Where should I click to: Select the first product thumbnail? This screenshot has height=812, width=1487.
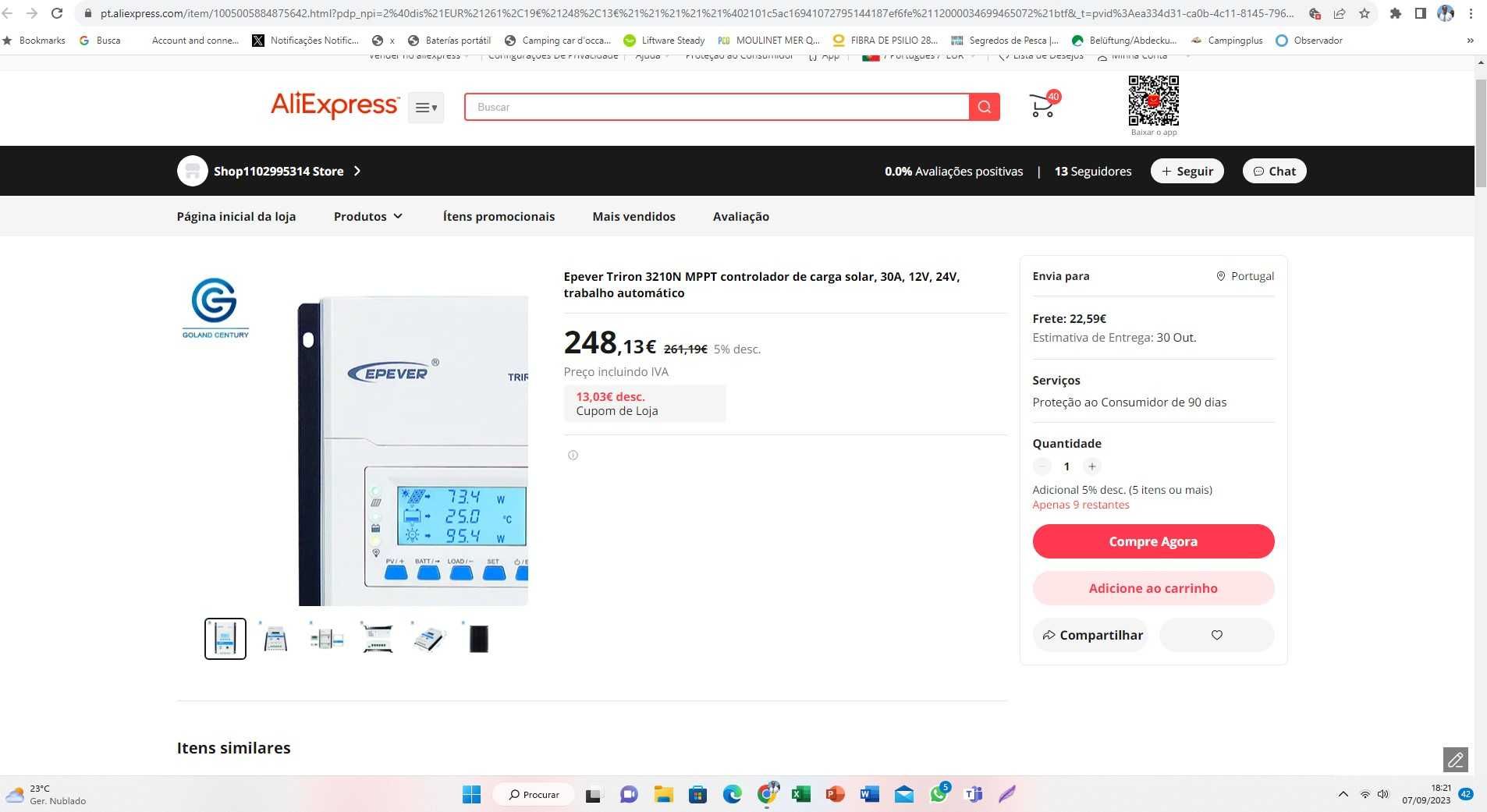(x=225, y=639)
